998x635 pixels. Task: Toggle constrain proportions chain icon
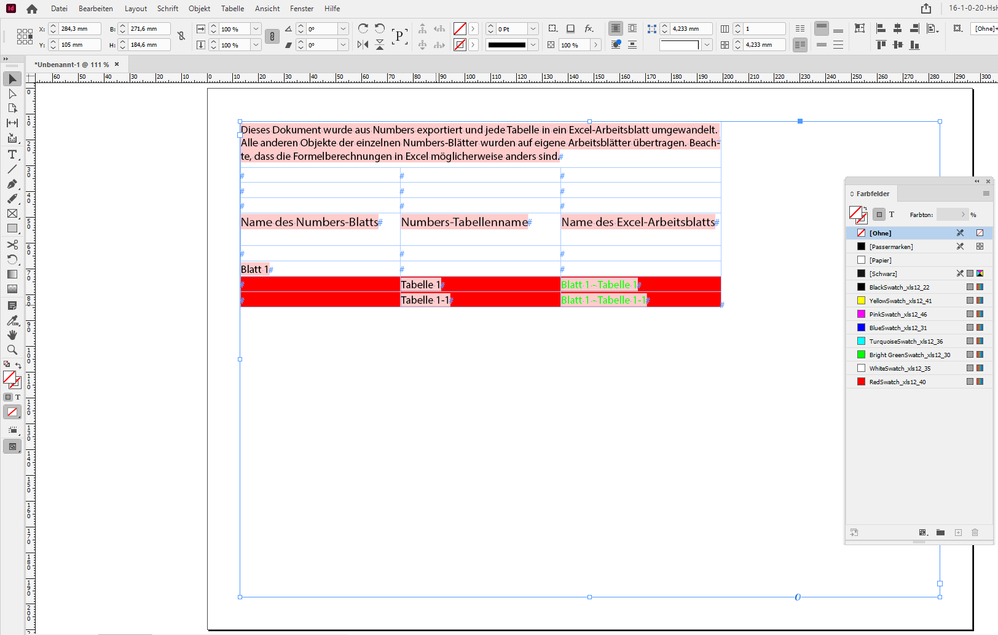pos(181,36)
